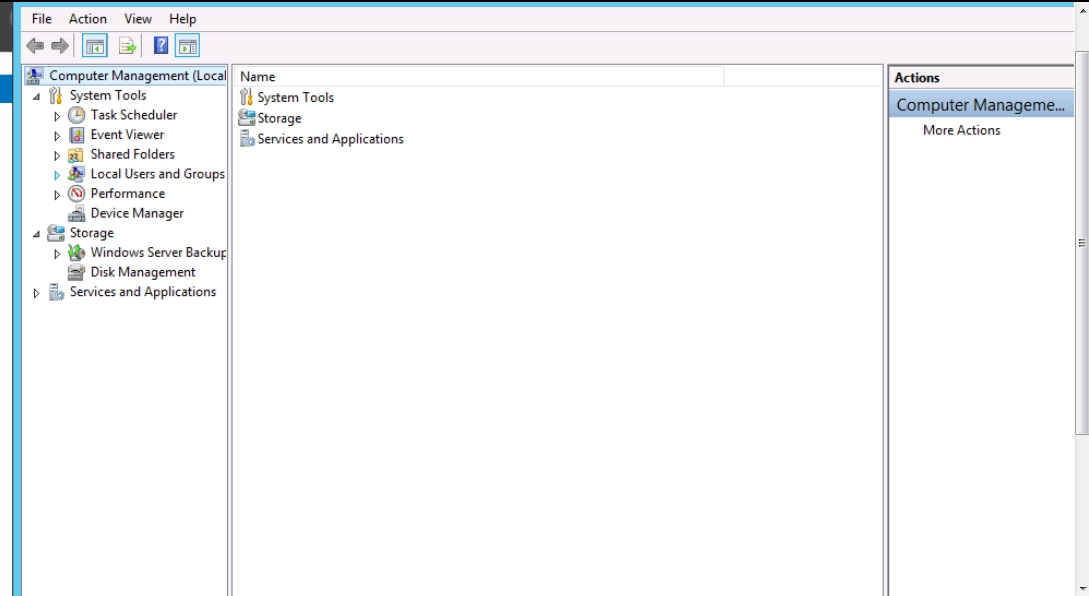
Task: Open the Action menu
Action: pos(88,19)
